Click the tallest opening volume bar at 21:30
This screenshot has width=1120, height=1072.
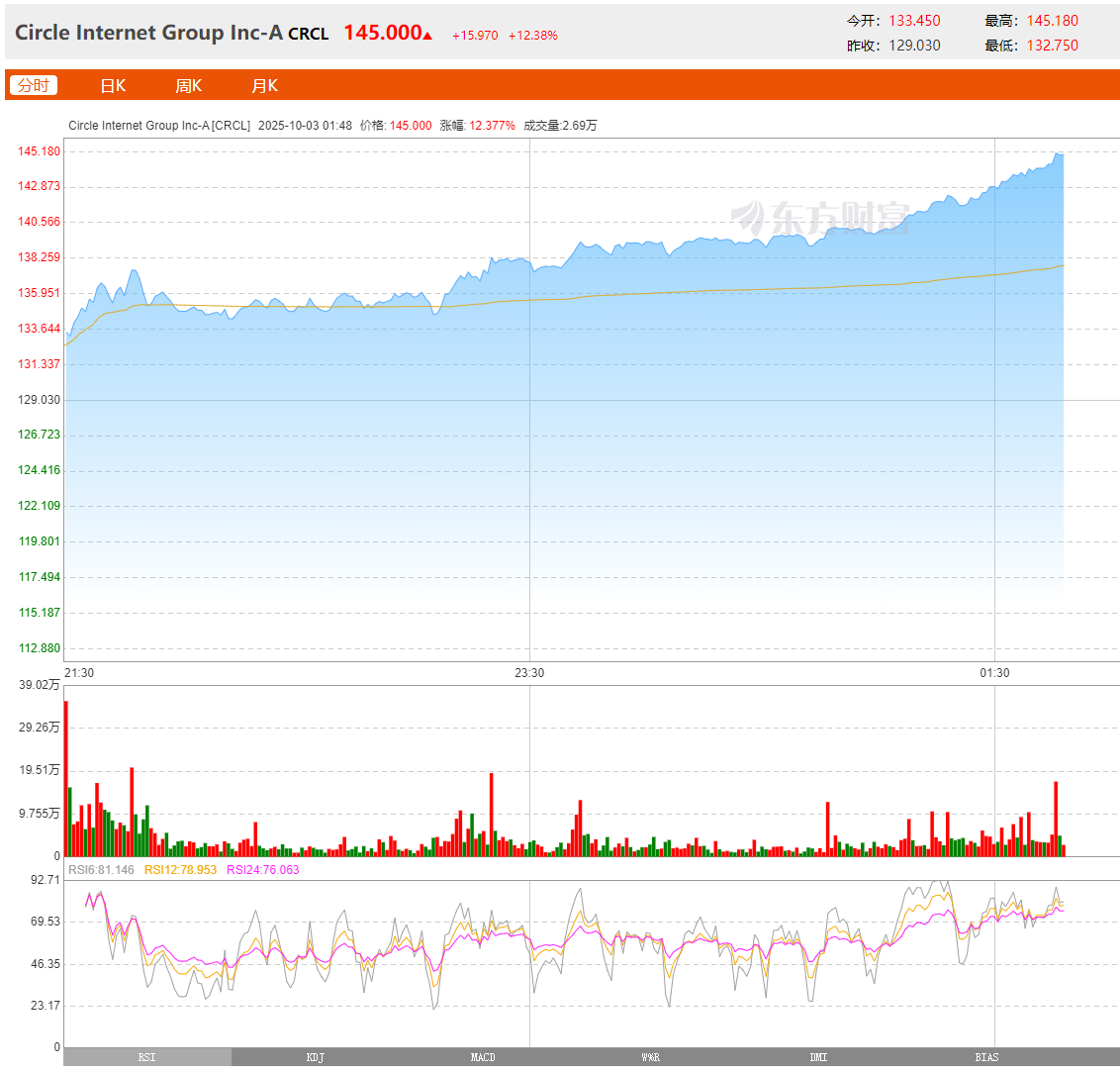tap(65, 778)
